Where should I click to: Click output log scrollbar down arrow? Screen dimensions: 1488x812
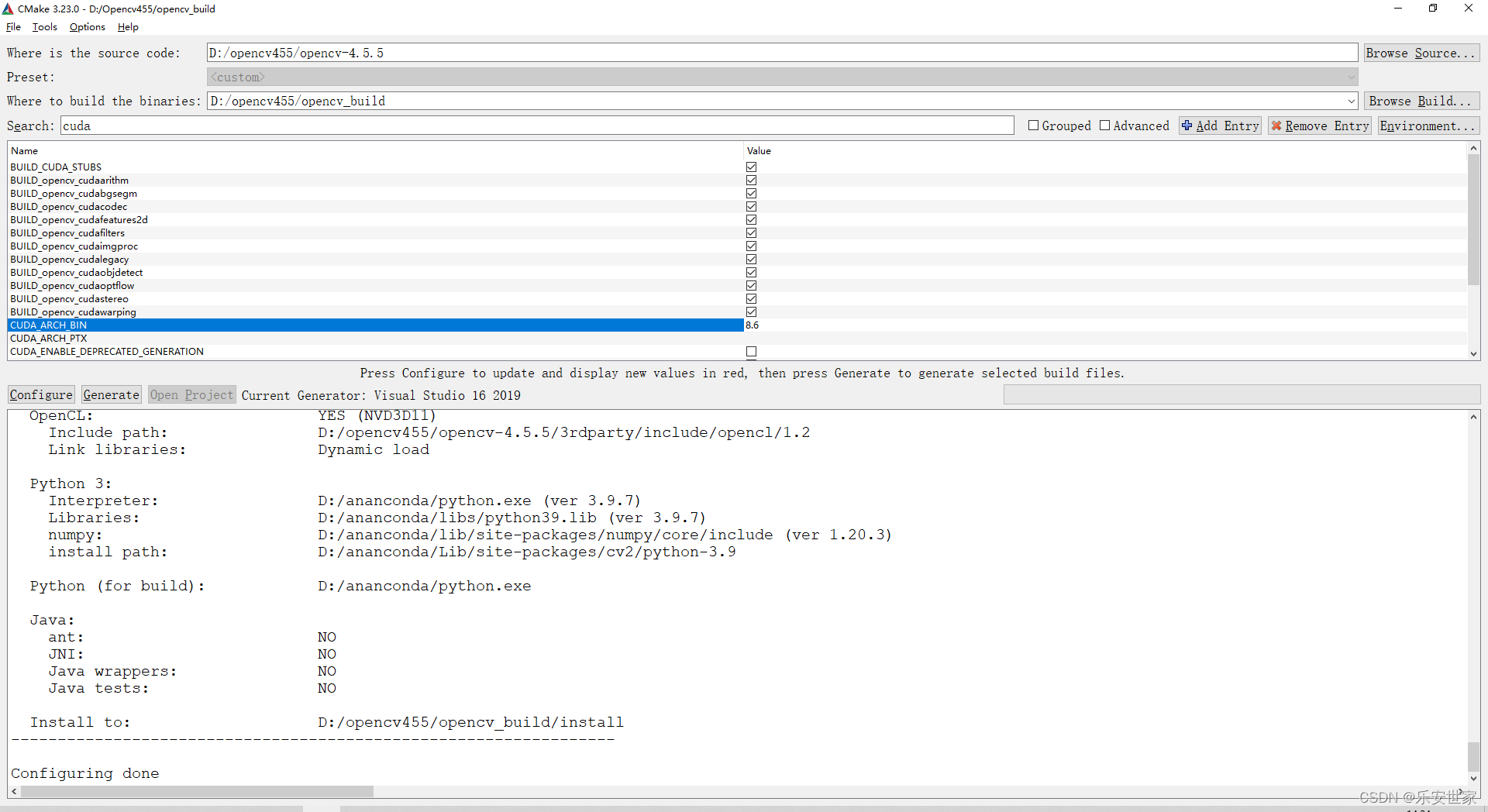click(x=1473, y=779)
